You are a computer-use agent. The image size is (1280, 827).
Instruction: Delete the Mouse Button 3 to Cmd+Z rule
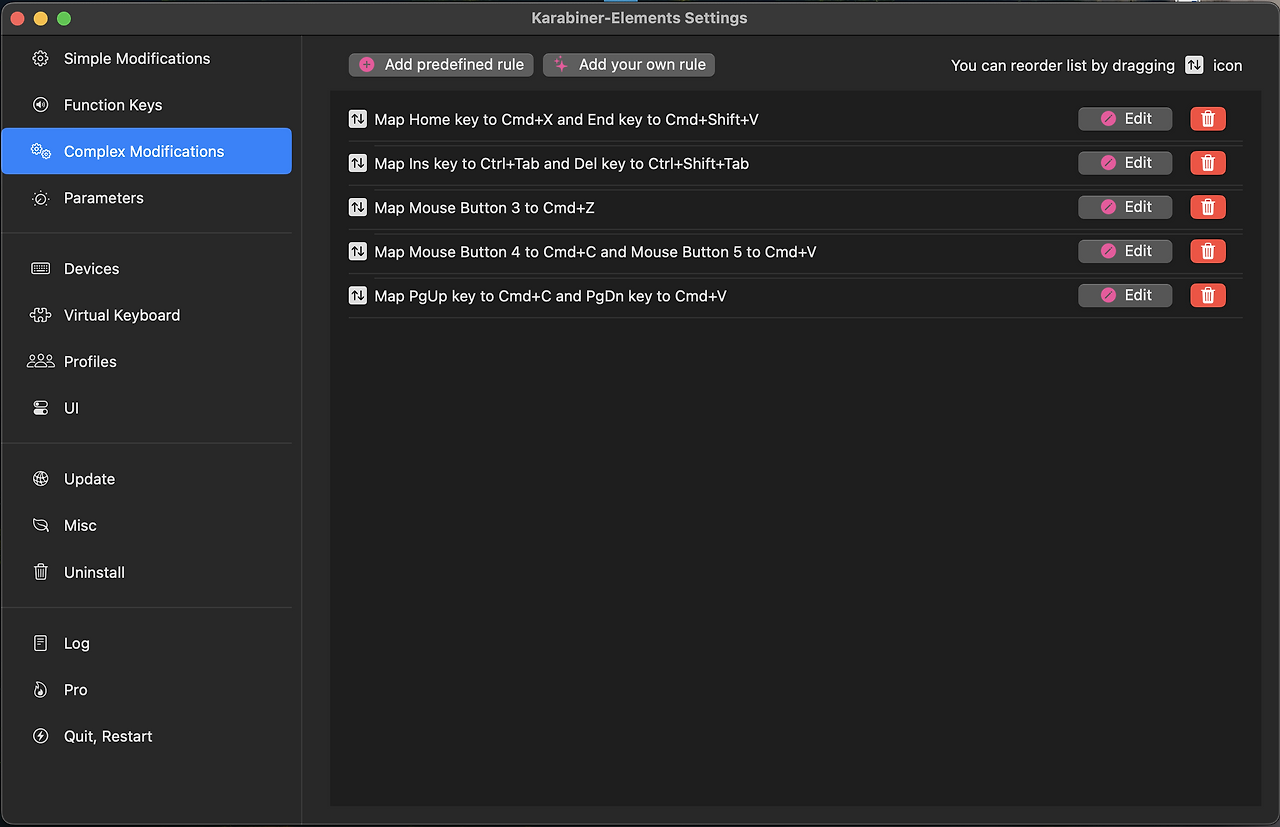coord(1208,207)
